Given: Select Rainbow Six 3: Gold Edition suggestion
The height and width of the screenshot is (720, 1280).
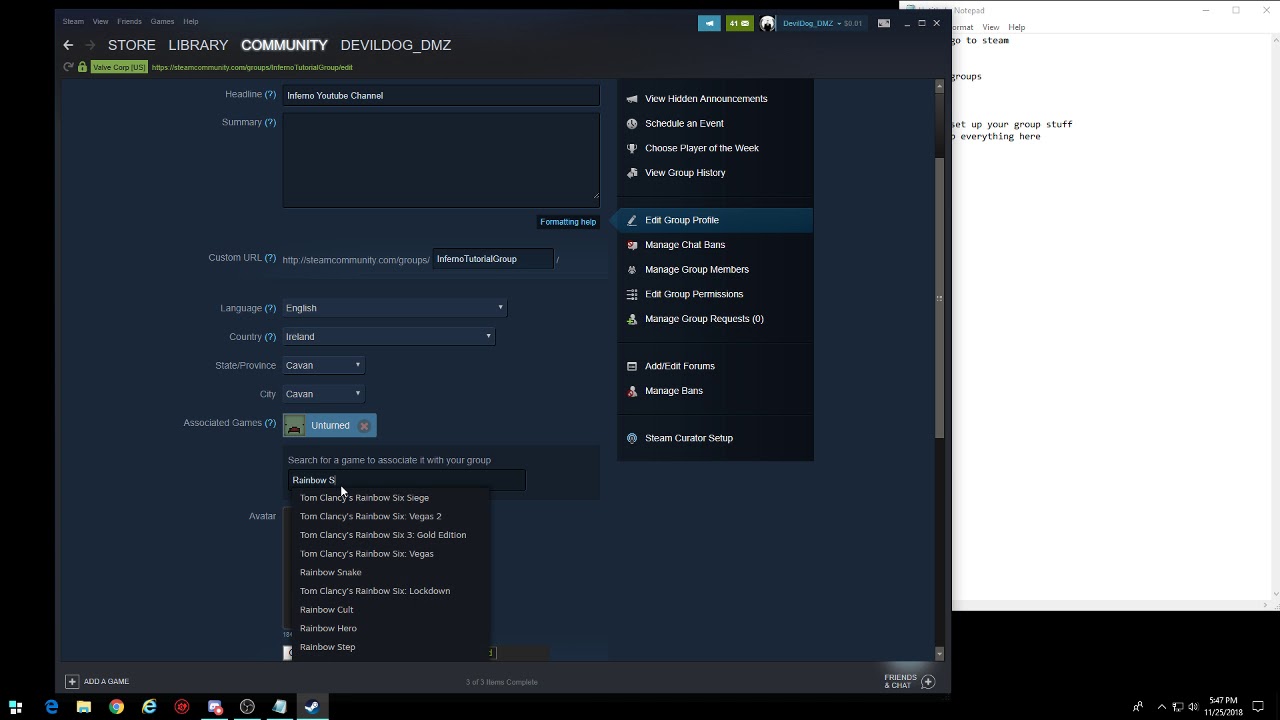Looking at the screenshot, I should click(383, 535).
